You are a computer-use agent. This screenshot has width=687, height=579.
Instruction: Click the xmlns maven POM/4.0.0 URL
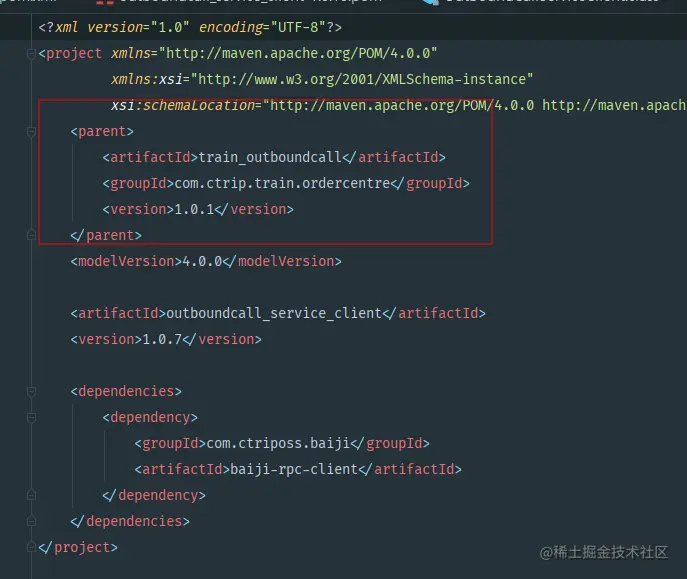pyautogui.click(x=298, y=53)
